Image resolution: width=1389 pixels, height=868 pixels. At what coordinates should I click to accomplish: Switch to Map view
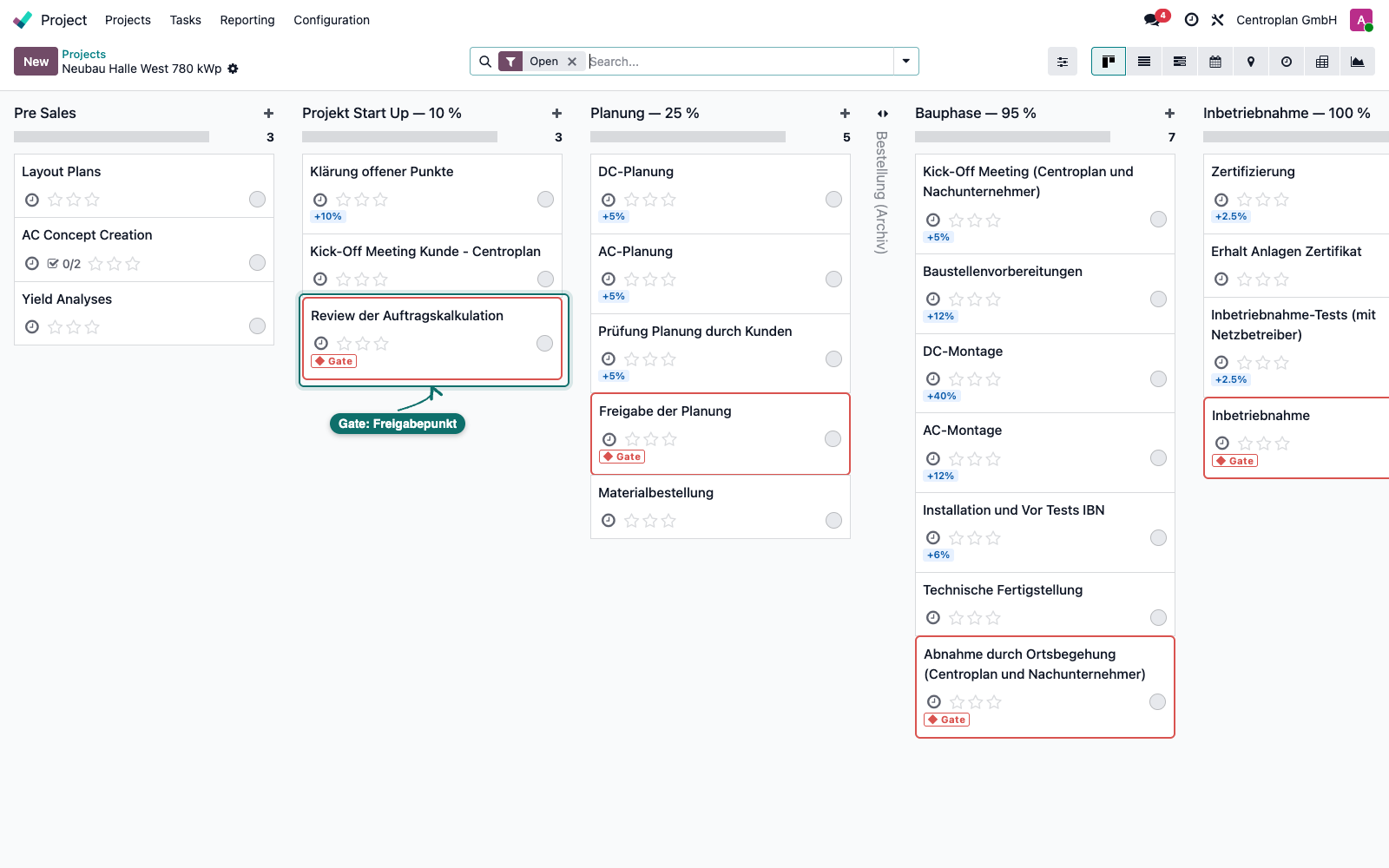pyautogui.click(x=1251, y=62)
